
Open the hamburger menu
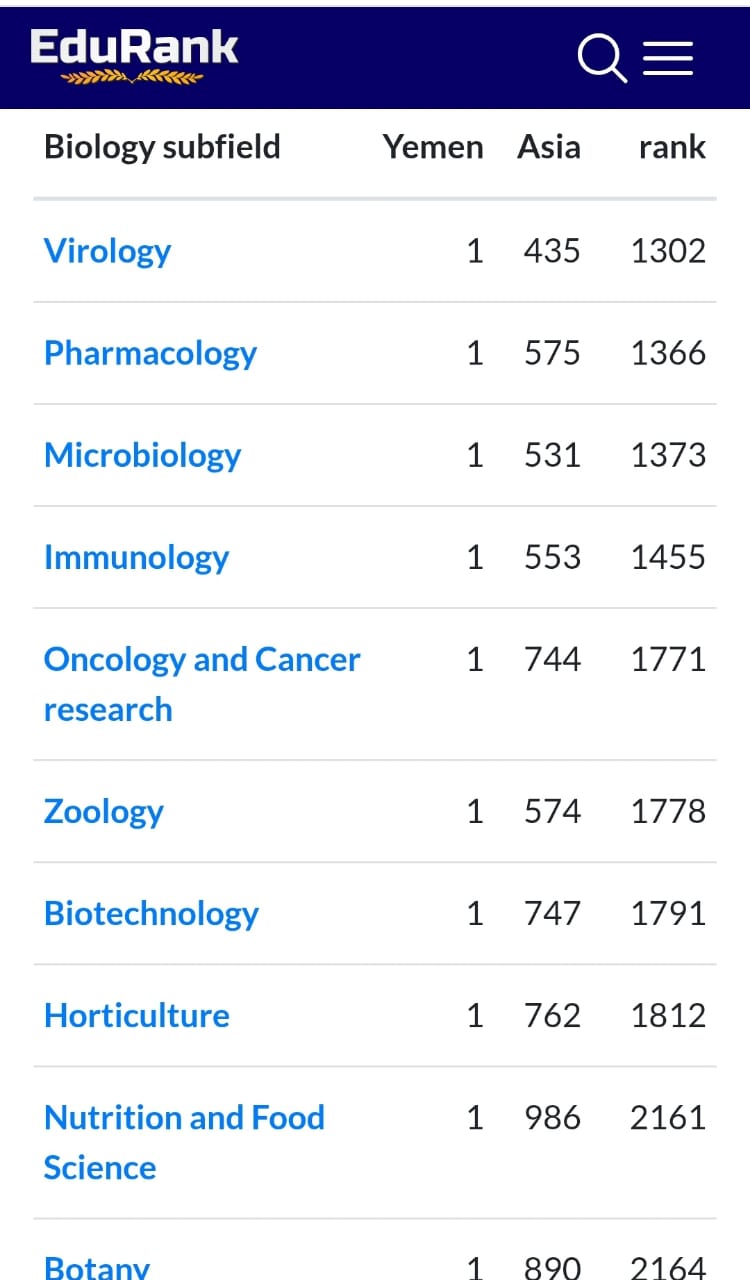pyautogui.click(x=668, y=58)
